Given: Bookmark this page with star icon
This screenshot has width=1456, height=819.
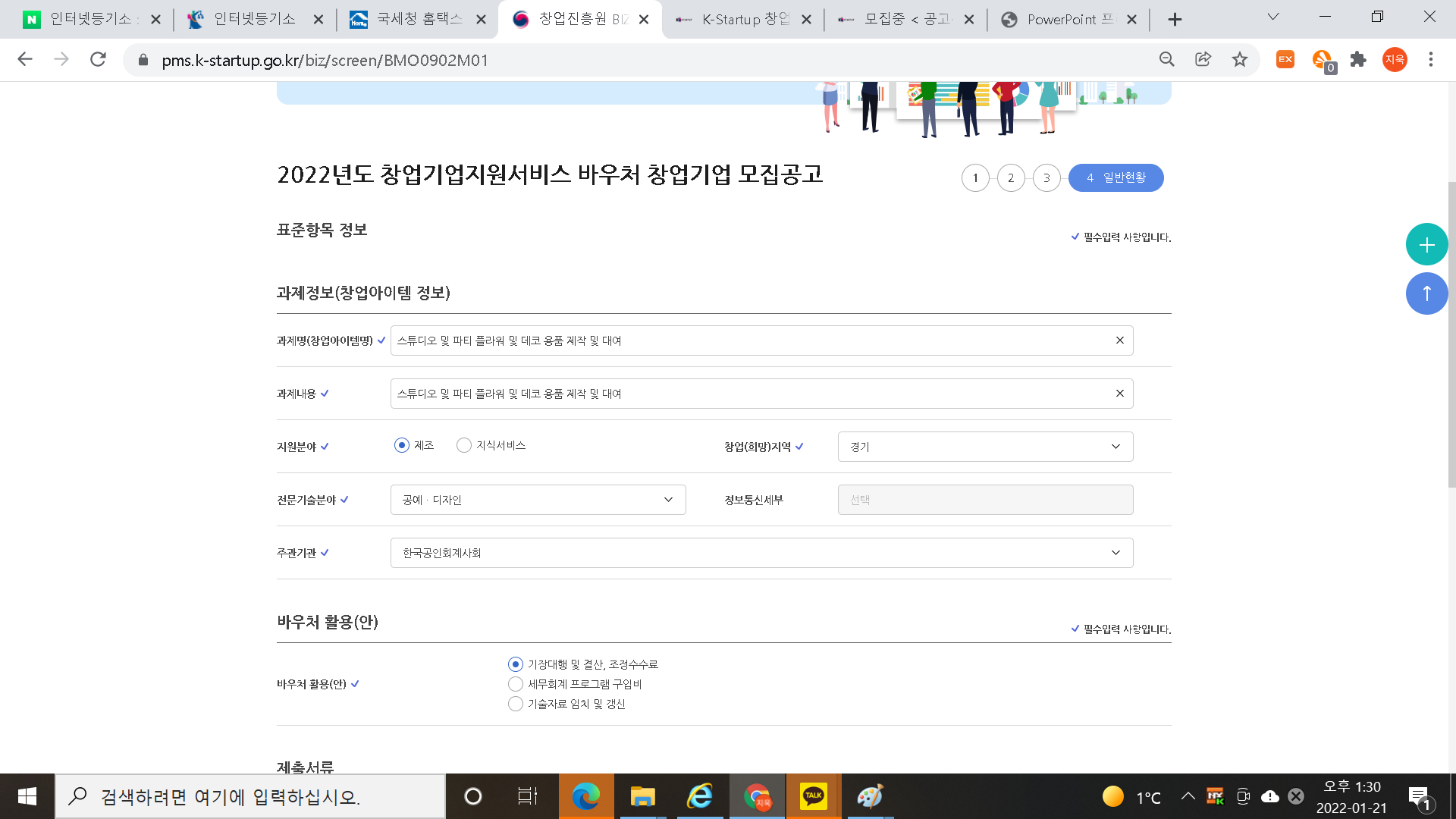Looking at the screenshot, I should point(1240,59).
